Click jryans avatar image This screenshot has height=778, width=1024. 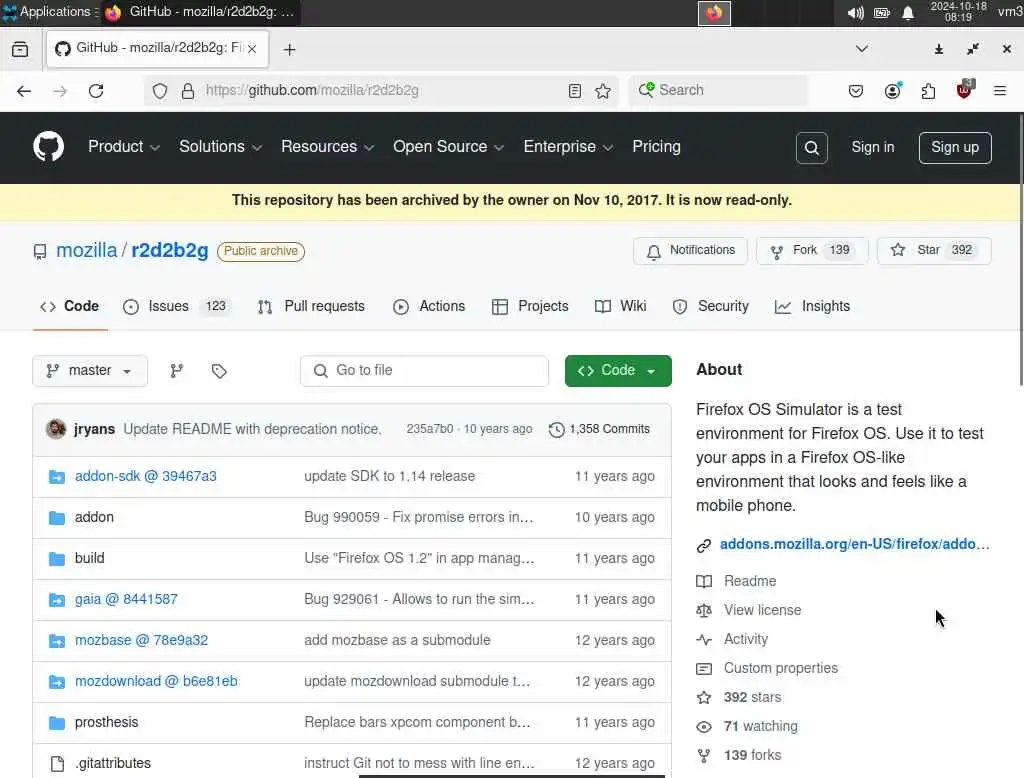click(x=56, y=429)
